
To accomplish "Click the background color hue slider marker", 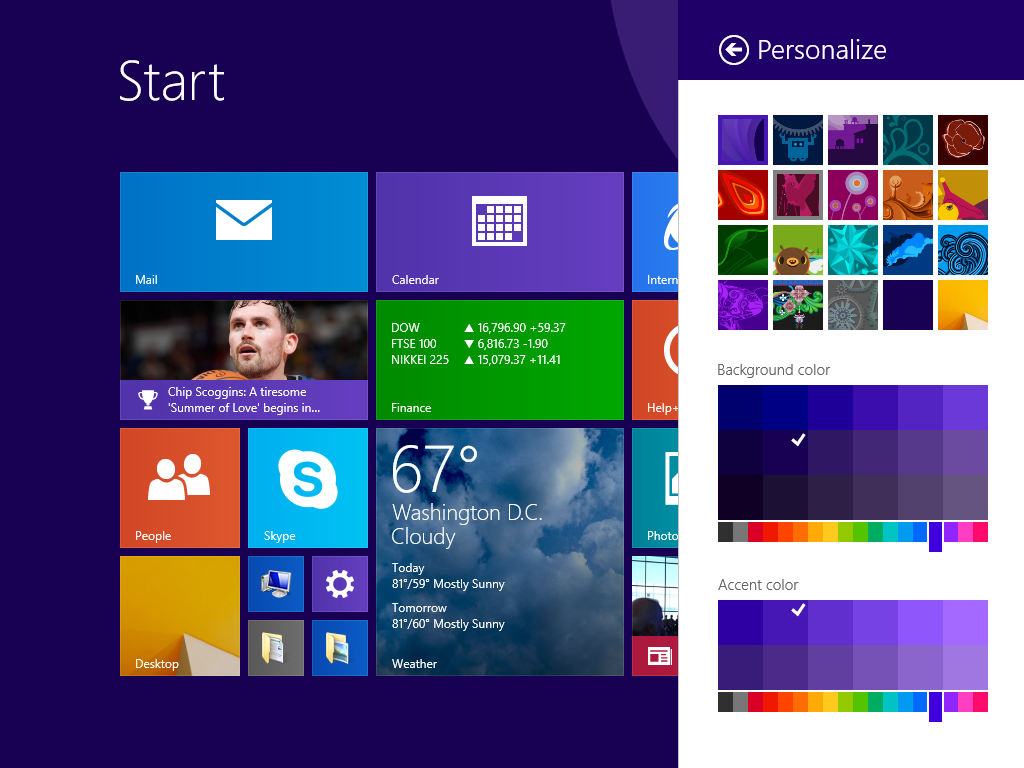I will coord(935,540).
